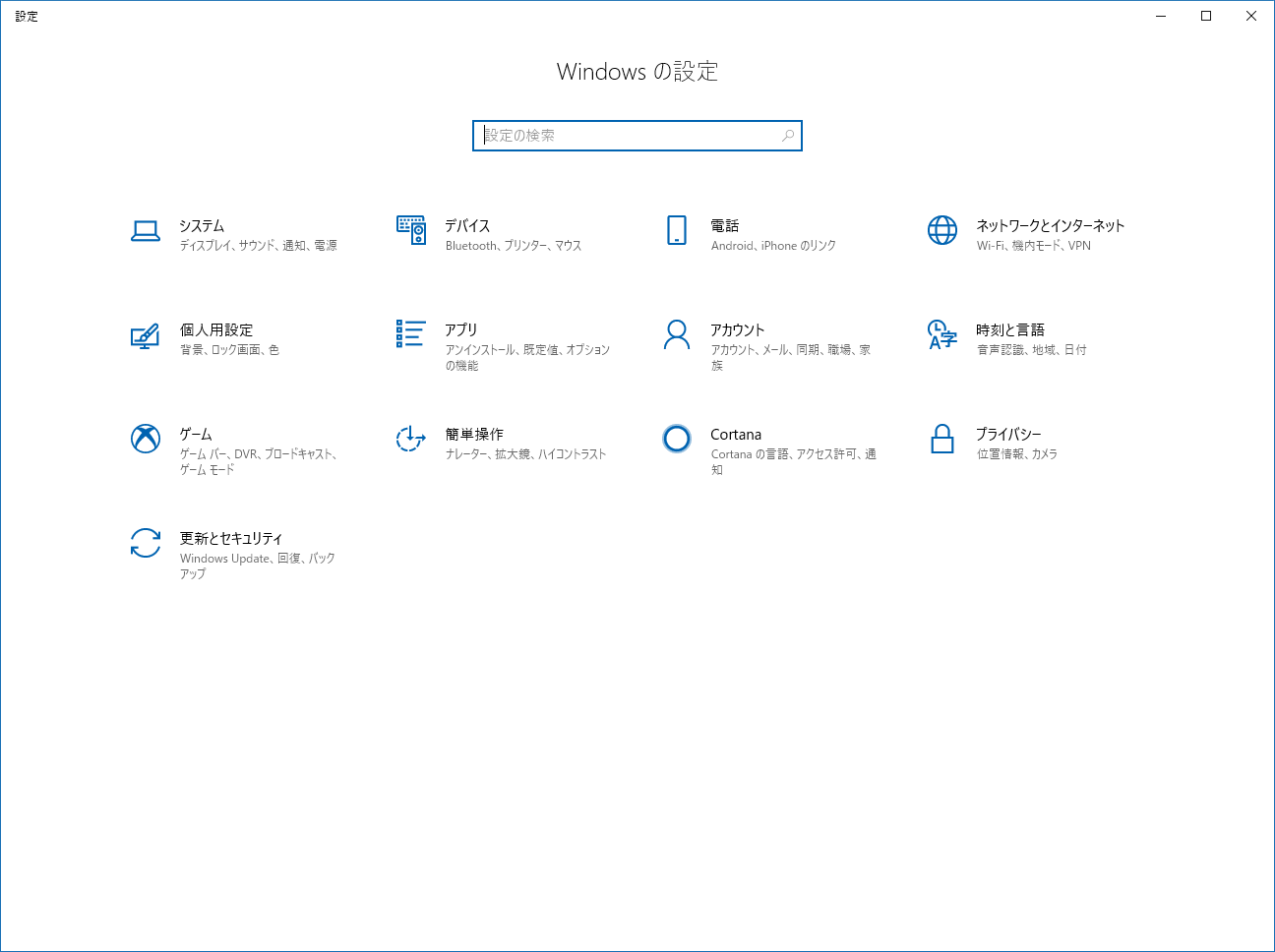Click 'Bluetooth、プリンター、マウス' description
This screenshot has width=1275, height=952.
click(514, 246)
